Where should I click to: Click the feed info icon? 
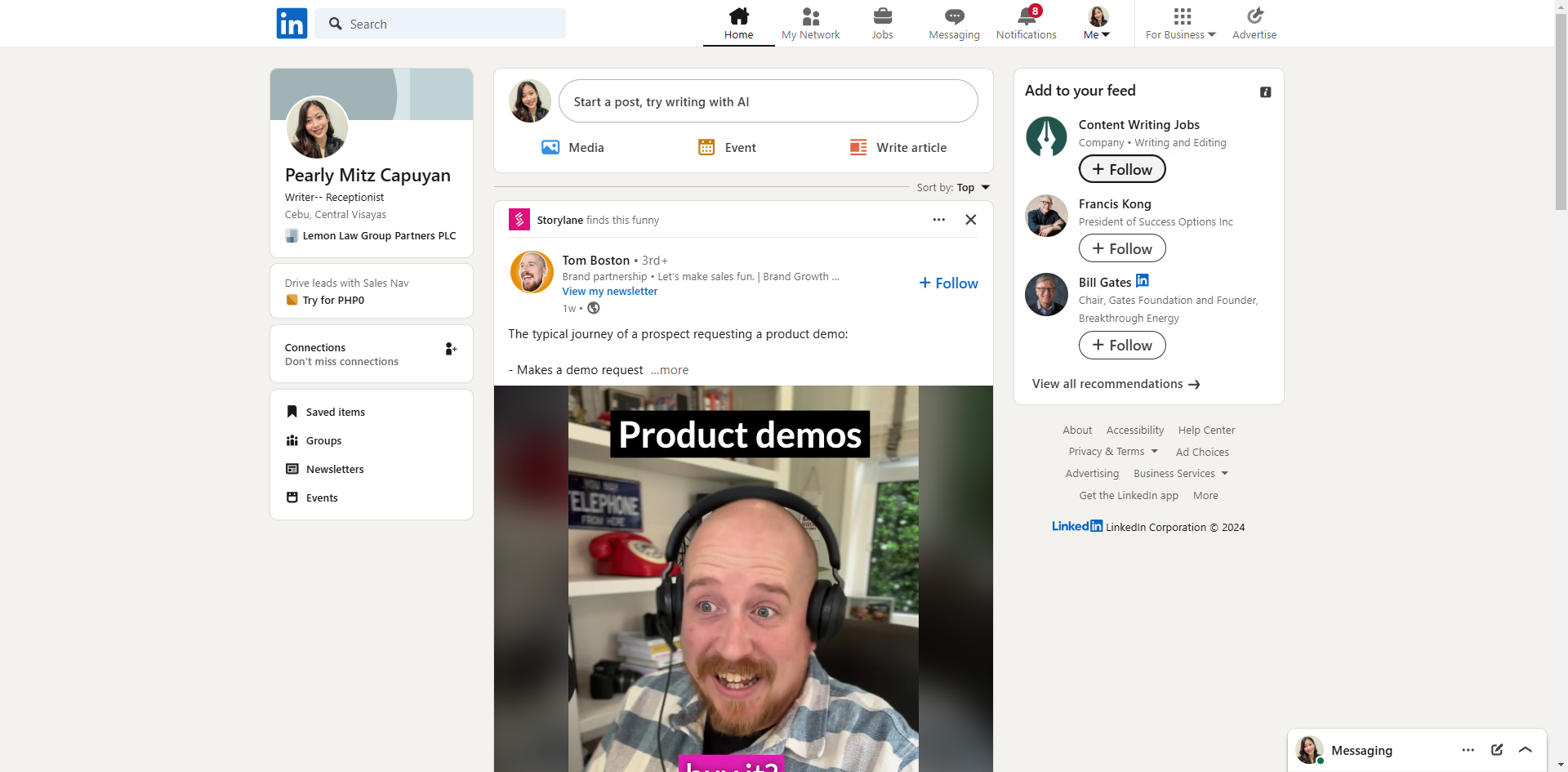(1266, 92)
